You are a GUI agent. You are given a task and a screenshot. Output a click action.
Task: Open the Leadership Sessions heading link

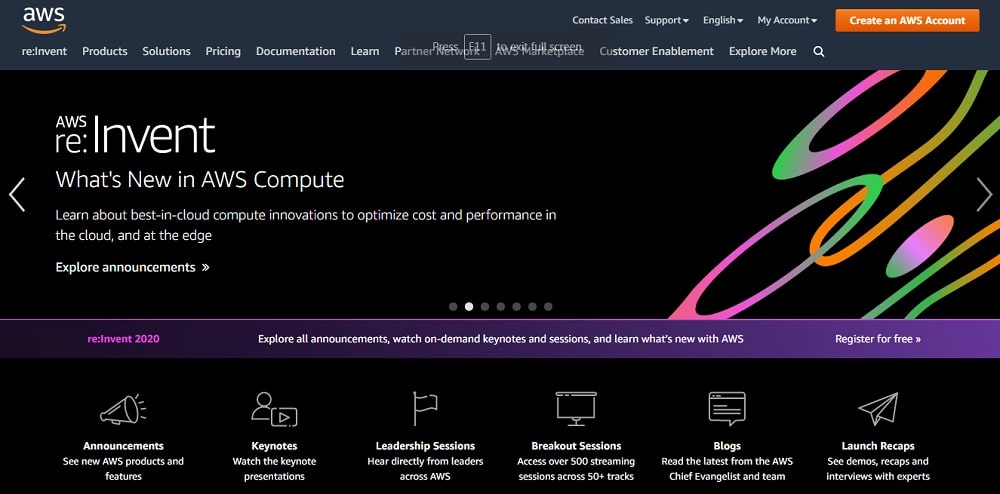(425, 446)
